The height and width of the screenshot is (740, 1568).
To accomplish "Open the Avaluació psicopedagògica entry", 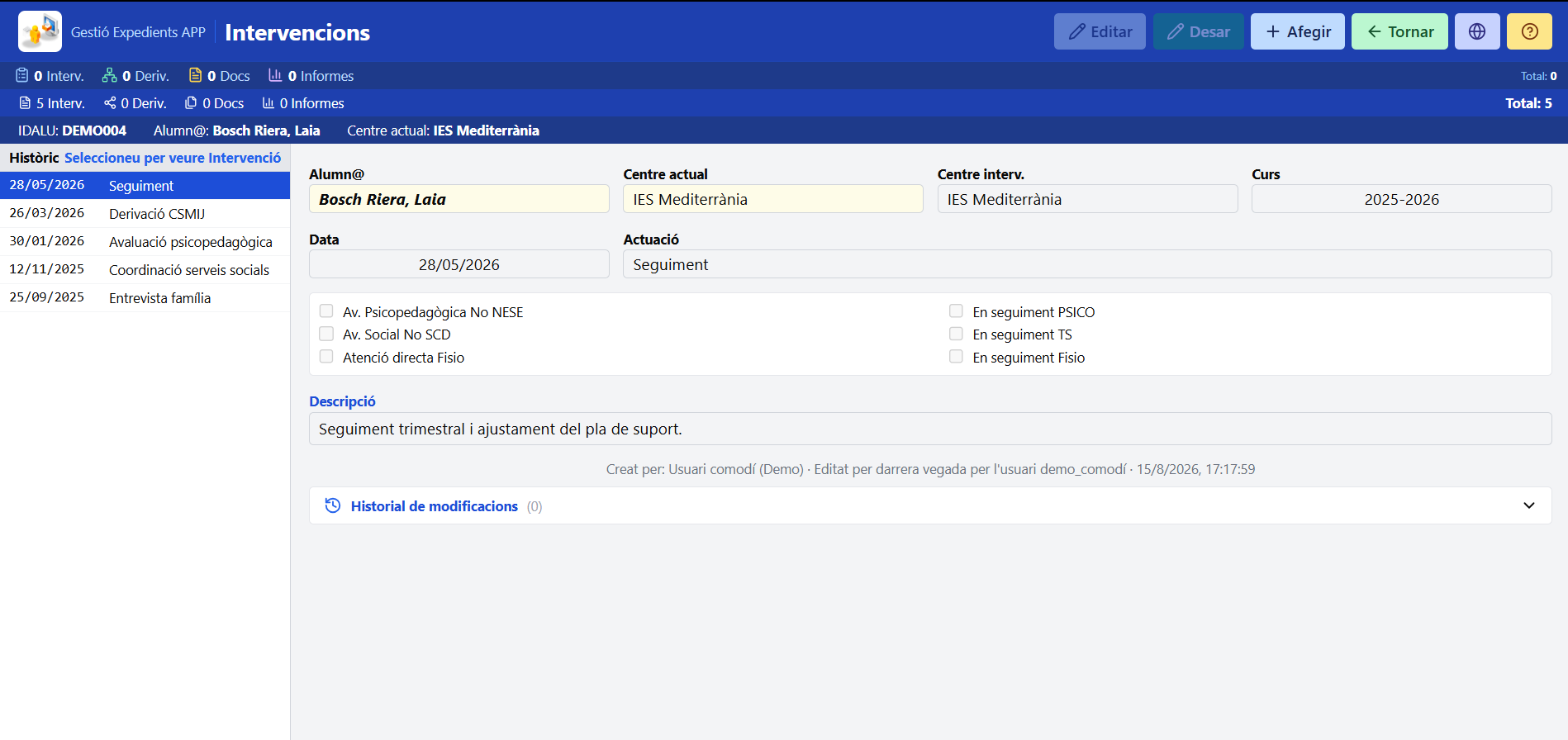I will click(145, 242).
